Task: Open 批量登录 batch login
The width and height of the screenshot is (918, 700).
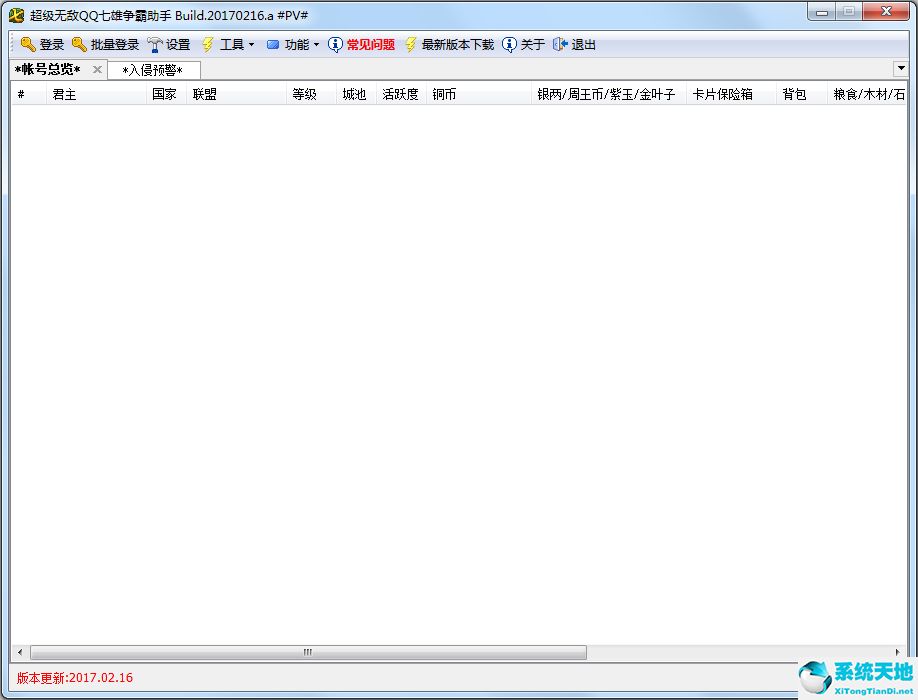Action: (x=105, y=44)
